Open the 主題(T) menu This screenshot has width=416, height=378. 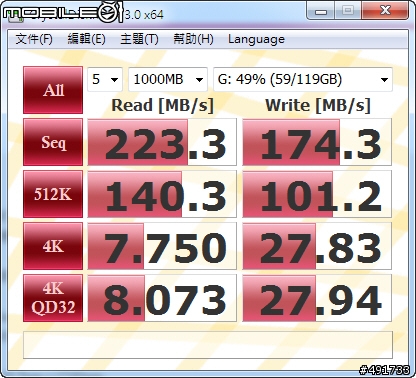[139, 39]
